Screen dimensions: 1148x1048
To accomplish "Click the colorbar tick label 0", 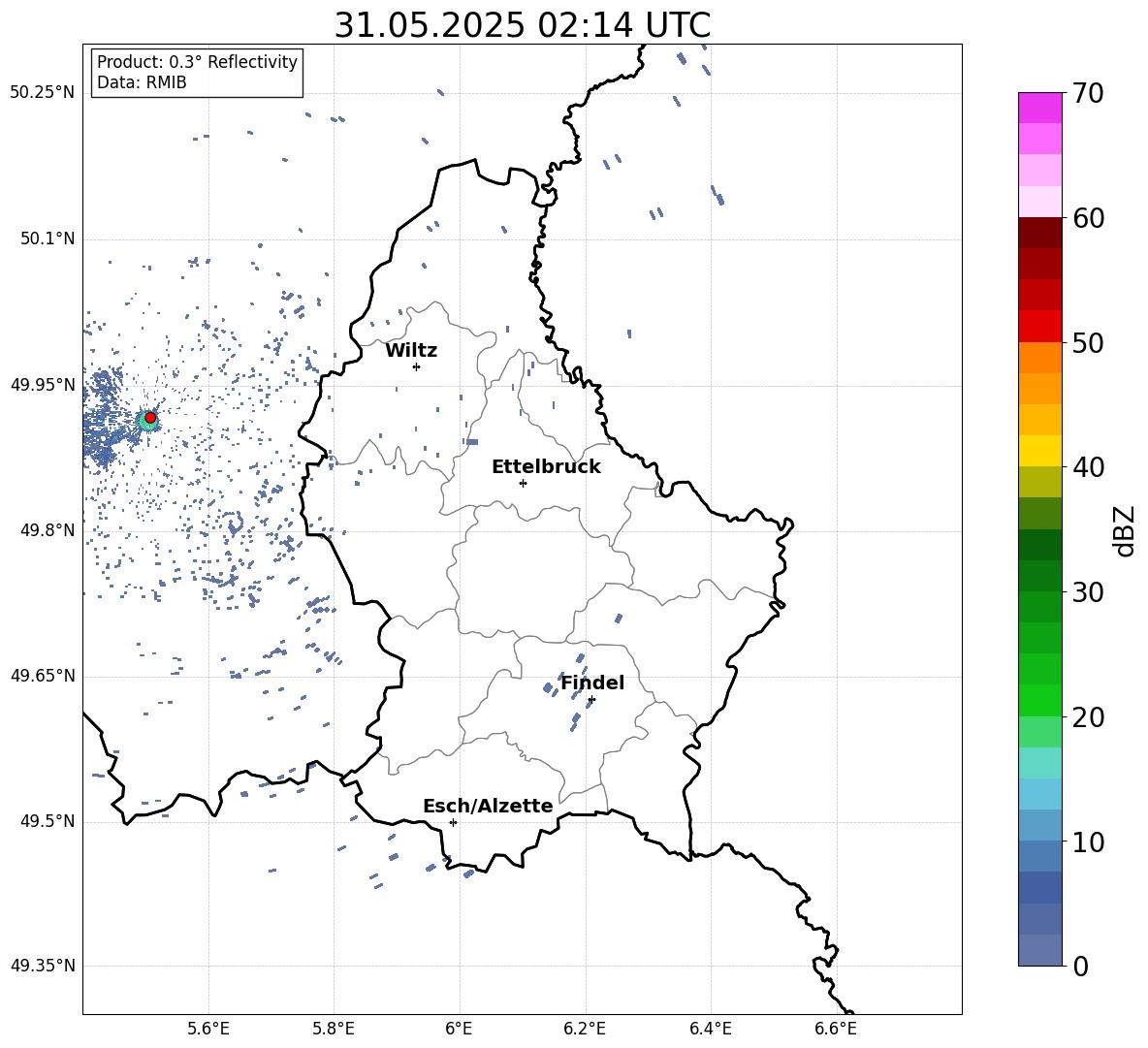I will click(1081, 966).
